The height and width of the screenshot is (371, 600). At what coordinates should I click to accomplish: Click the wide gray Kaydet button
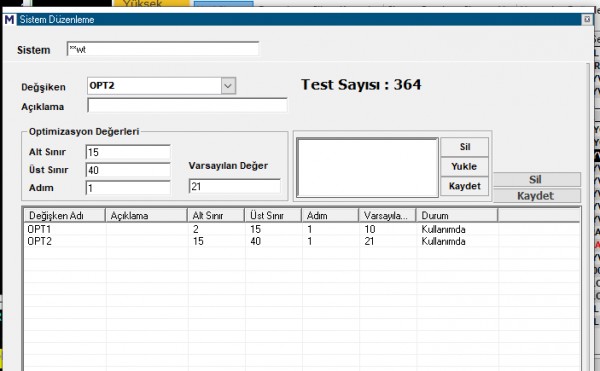coord(536,196)
